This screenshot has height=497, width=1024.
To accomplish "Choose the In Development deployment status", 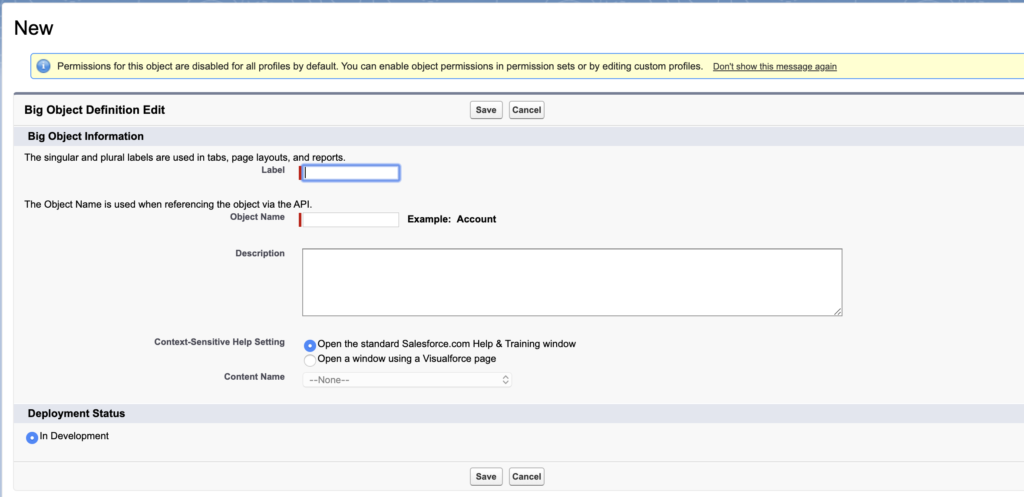I will [32, 438].
